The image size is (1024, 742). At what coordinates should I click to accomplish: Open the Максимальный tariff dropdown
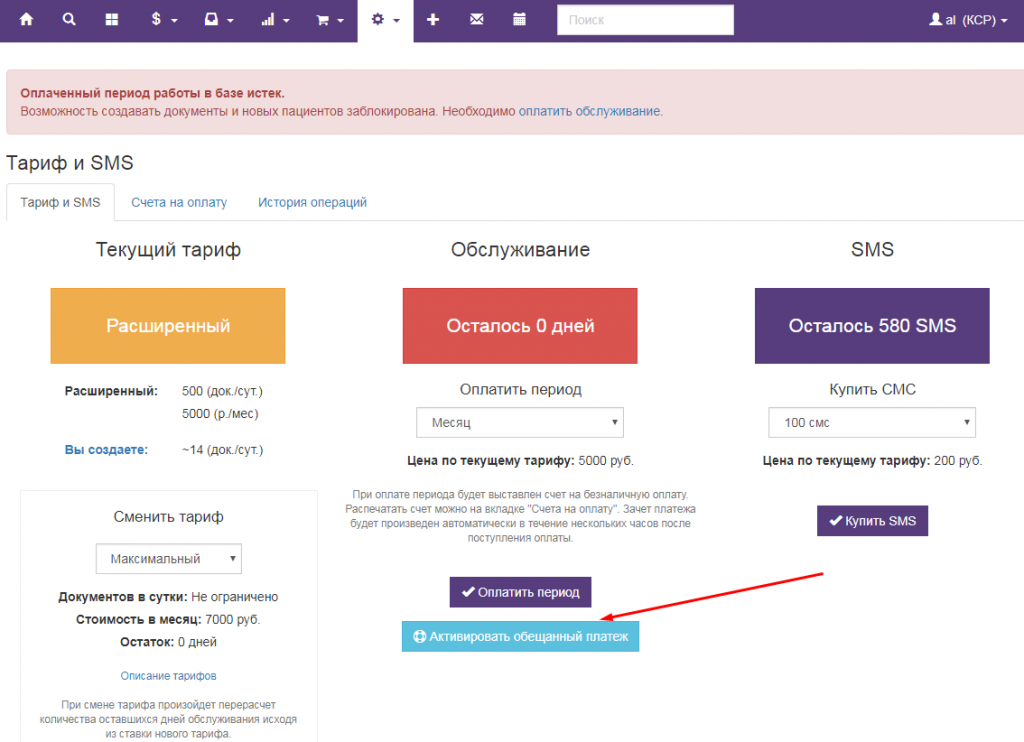[168, 558]
